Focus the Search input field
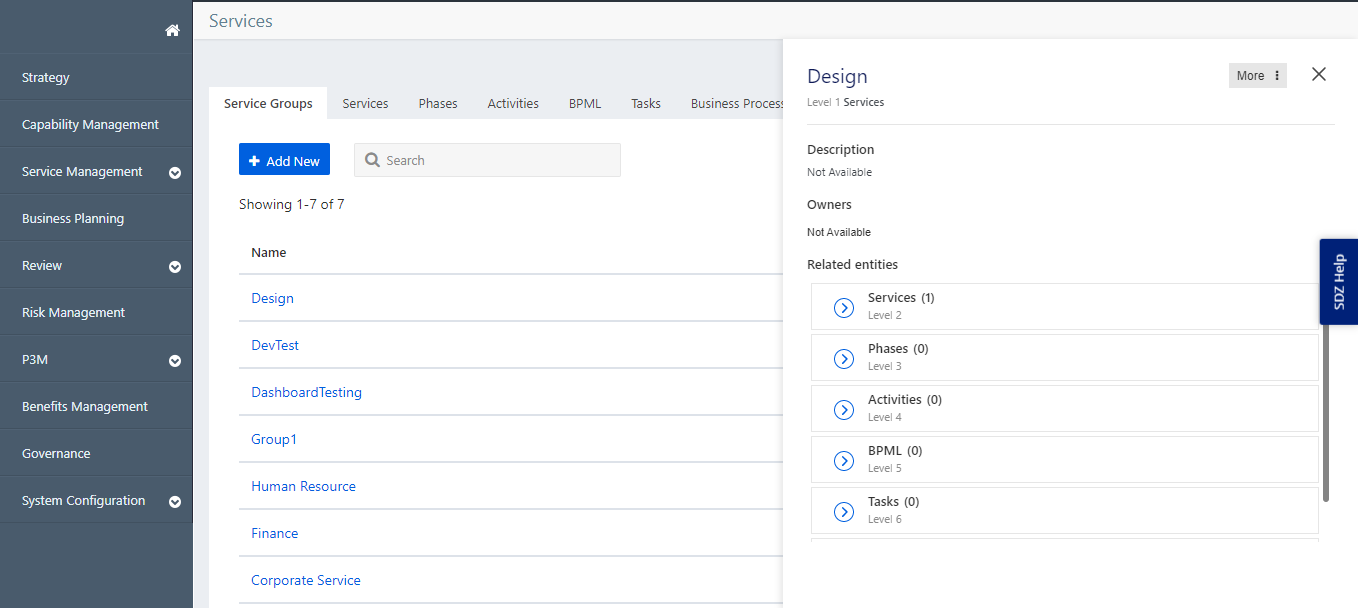Image resolution: width=1358 pixels, height=608 pixels. [487, 160]
